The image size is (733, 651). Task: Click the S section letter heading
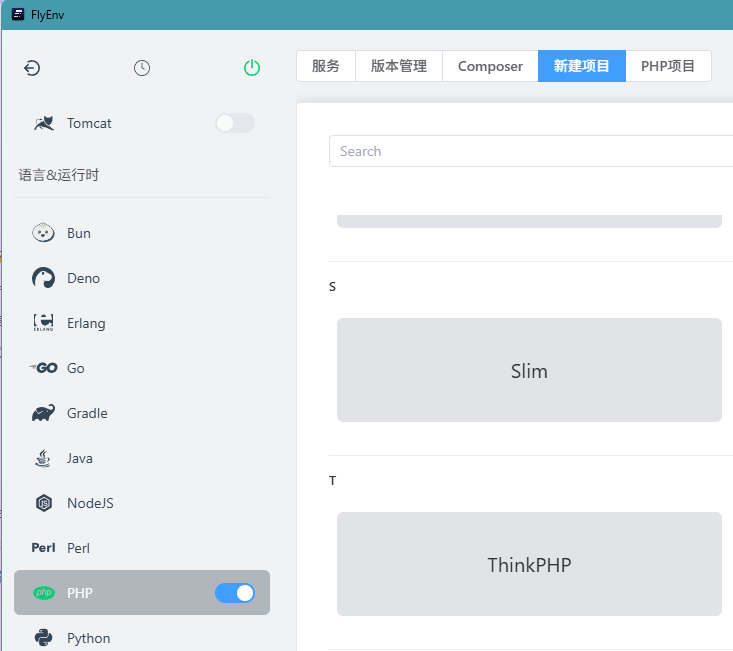(x=332, y=286)
